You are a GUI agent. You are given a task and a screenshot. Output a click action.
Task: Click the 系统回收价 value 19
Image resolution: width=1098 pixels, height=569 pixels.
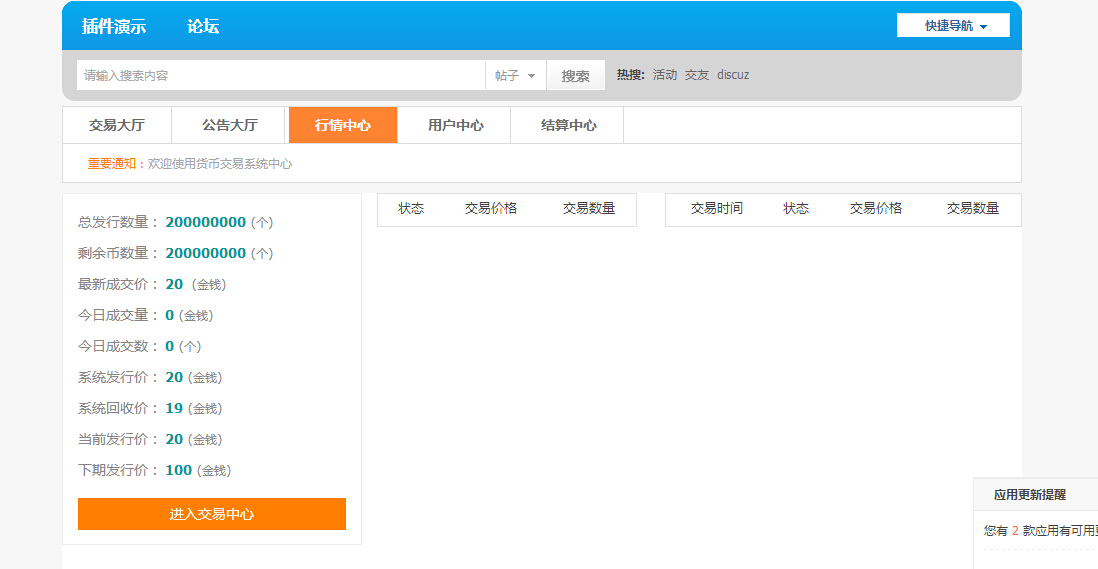click(174, 408)
